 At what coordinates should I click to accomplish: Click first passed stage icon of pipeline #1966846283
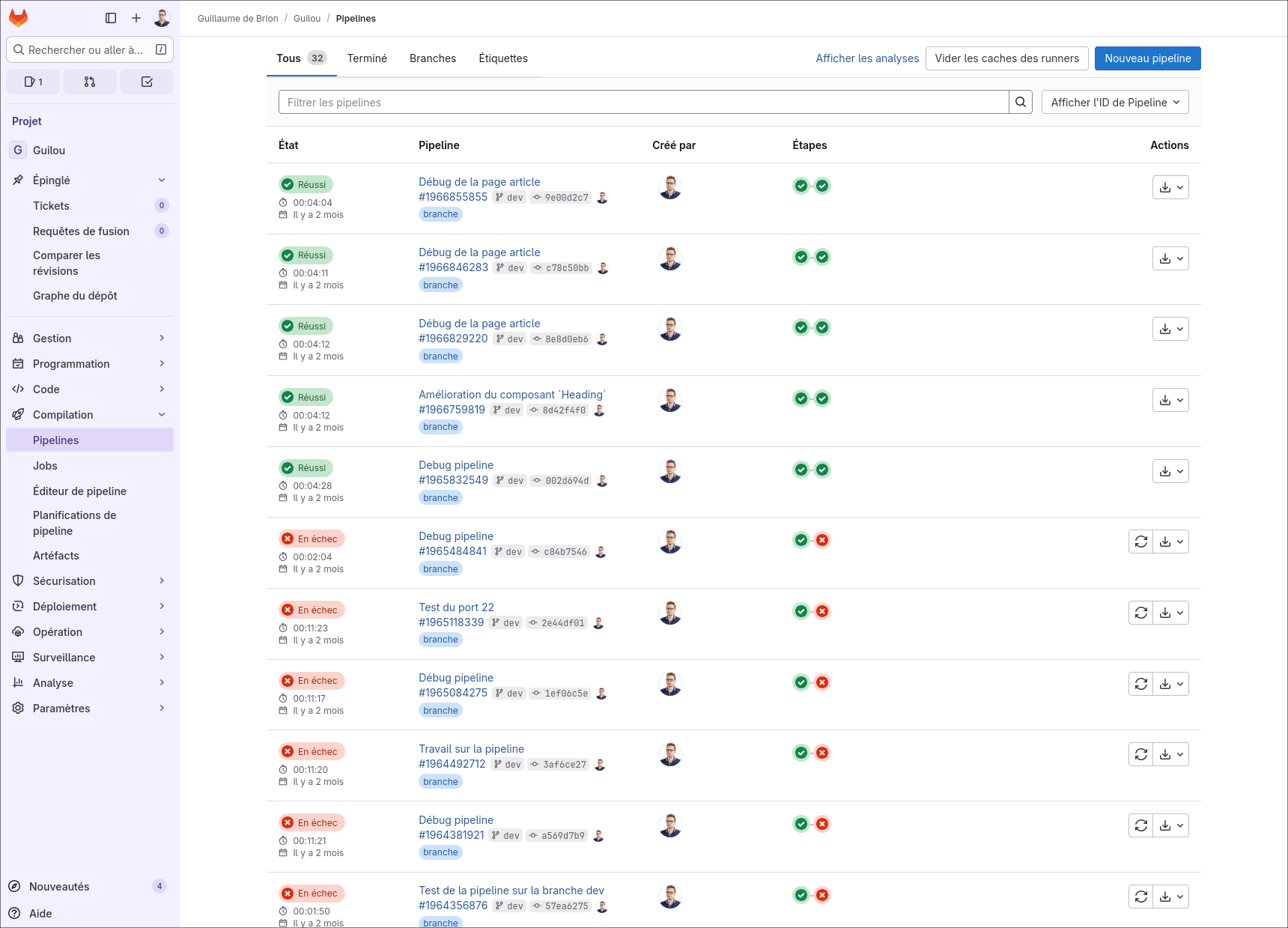tap(801, 257)
